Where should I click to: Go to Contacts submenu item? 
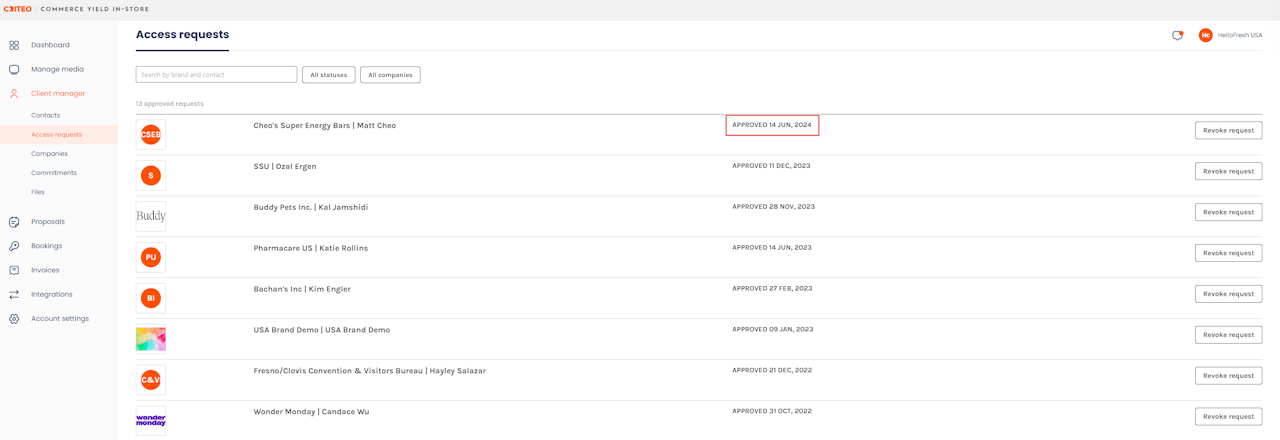[46, 115]
